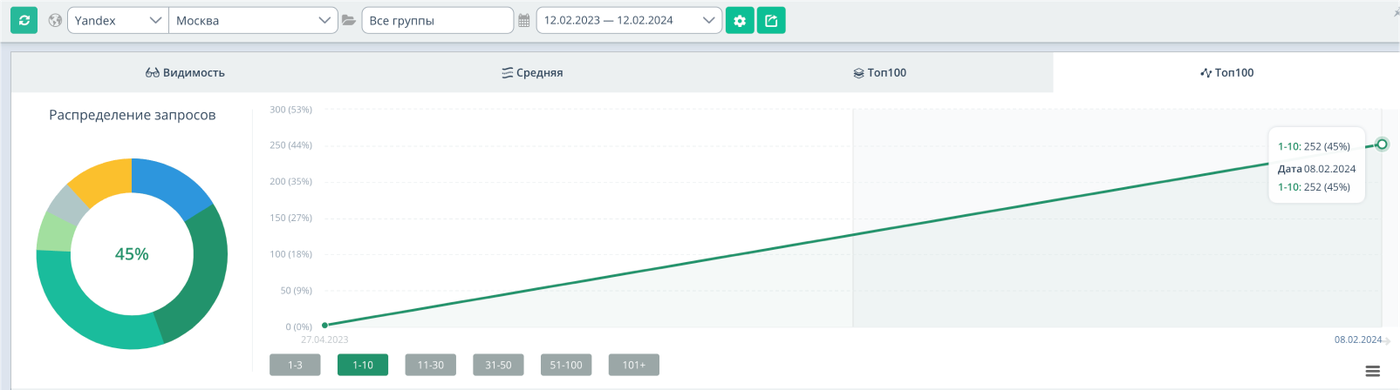Open the date range dropdown 12.02.2023 — 12.02.2024
This screenshot has width=1400, height=390.
(x=629, y=20)
